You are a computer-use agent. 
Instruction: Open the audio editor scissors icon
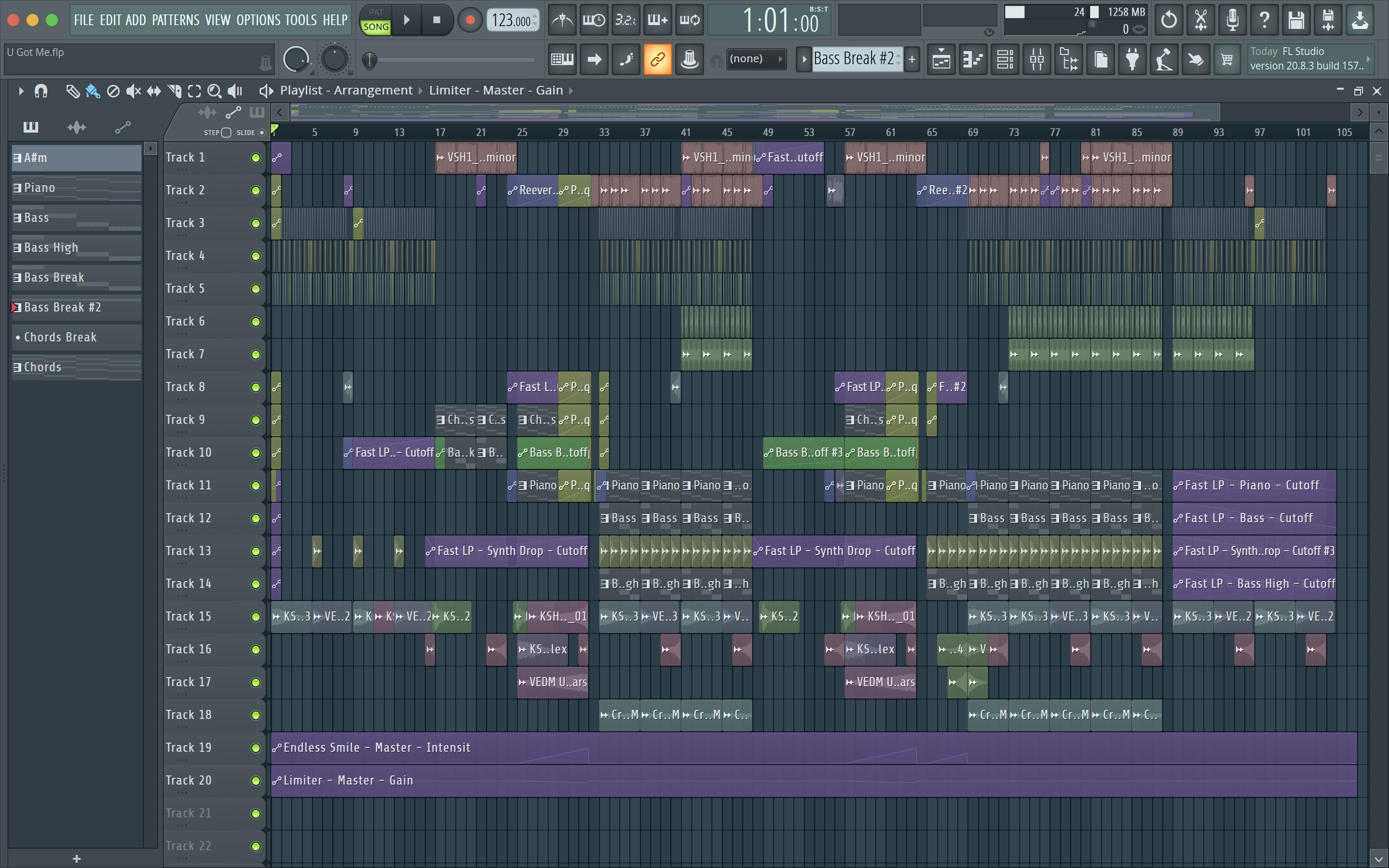(1201, 20)
